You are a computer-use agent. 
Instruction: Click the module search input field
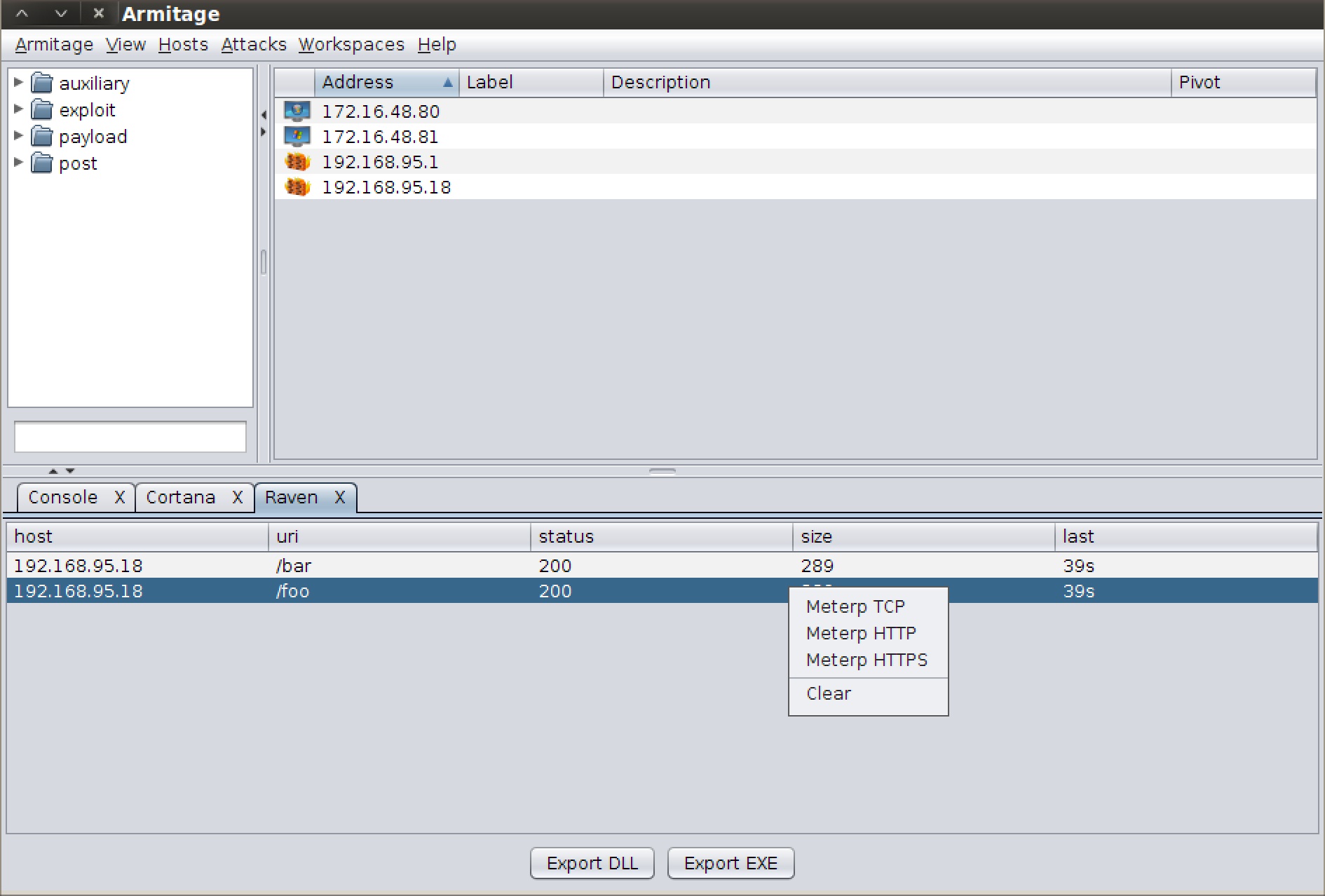tap(130, 437)
